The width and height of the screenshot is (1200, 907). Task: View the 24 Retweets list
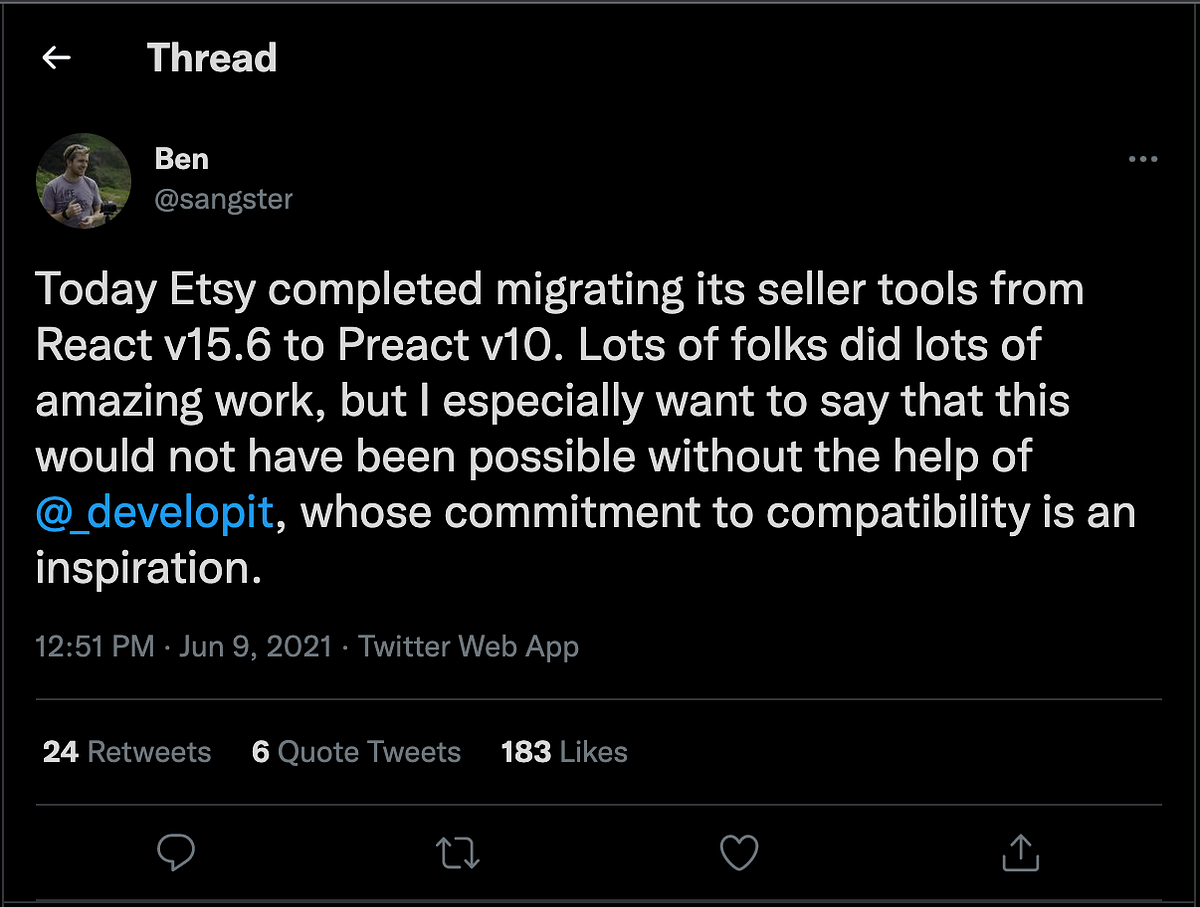126,751
